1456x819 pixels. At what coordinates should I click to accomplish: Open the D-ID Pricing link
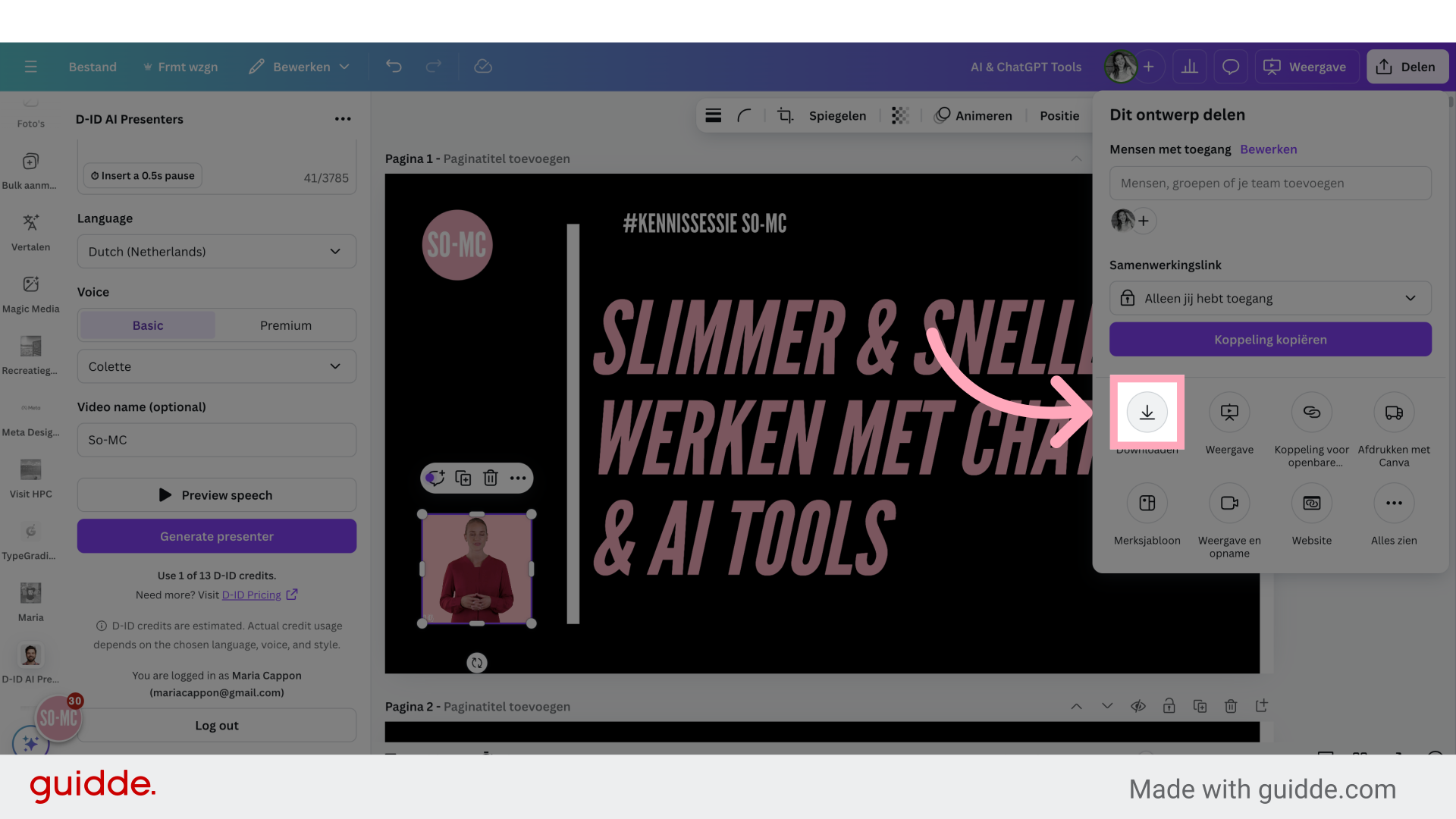(252, 595)
